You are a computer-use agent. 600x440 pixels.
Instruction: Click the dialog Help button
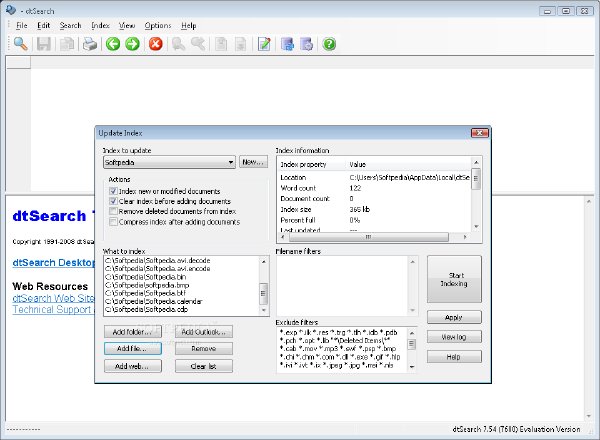pyautogui.click(x=454, y=357)
